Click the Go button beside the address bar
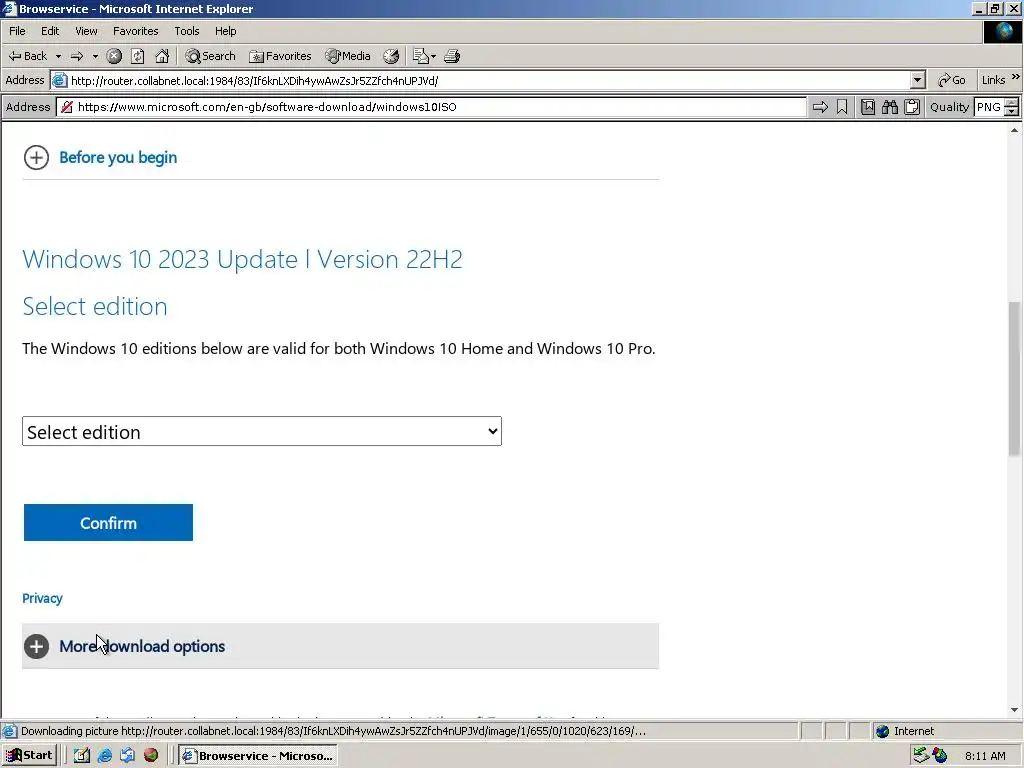This screenshot has width=1024, height=768. 952,80
